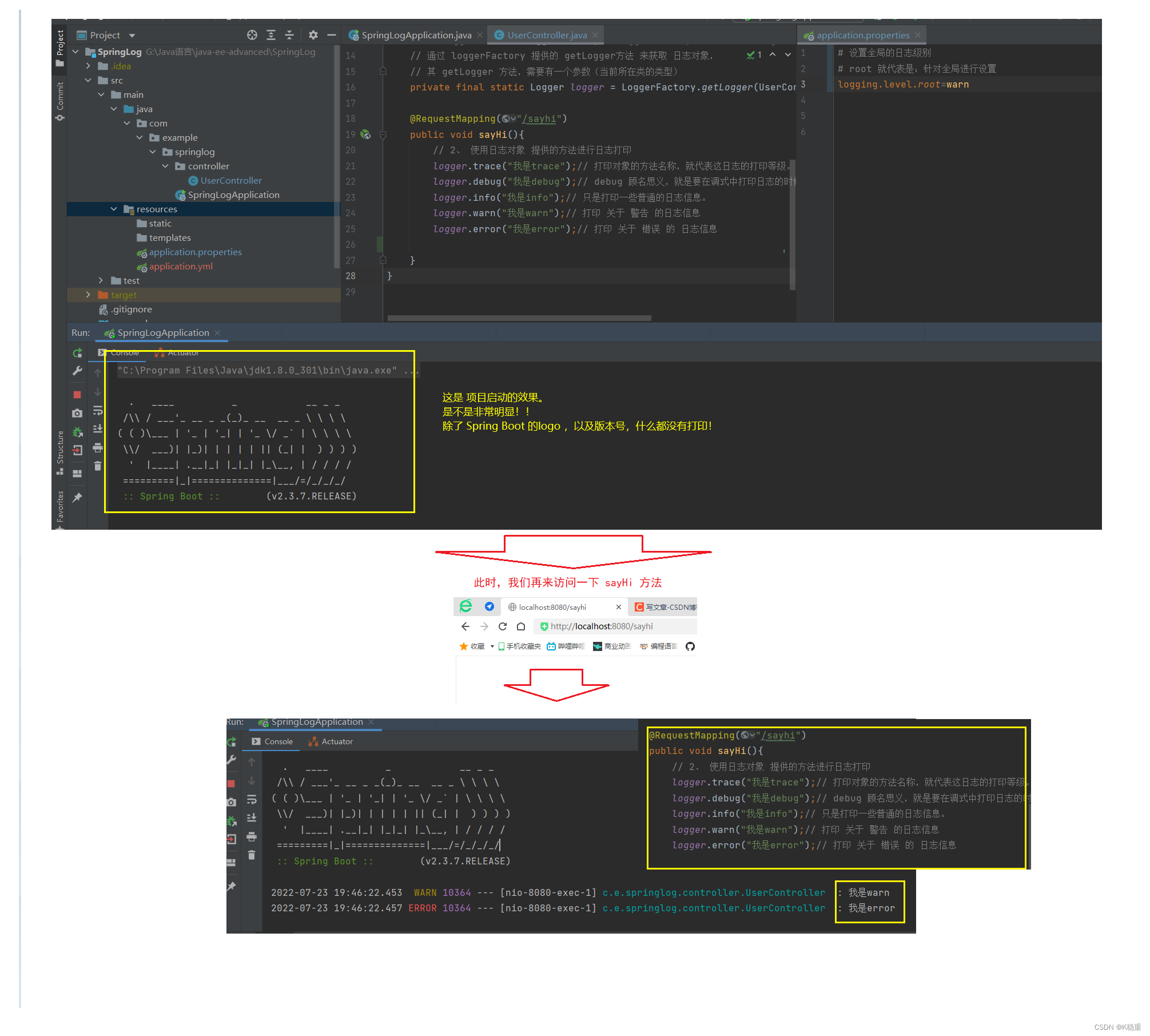Click the browser reload icon
This screenshot has height=1036, width=1150.
[x=503, y=626]
